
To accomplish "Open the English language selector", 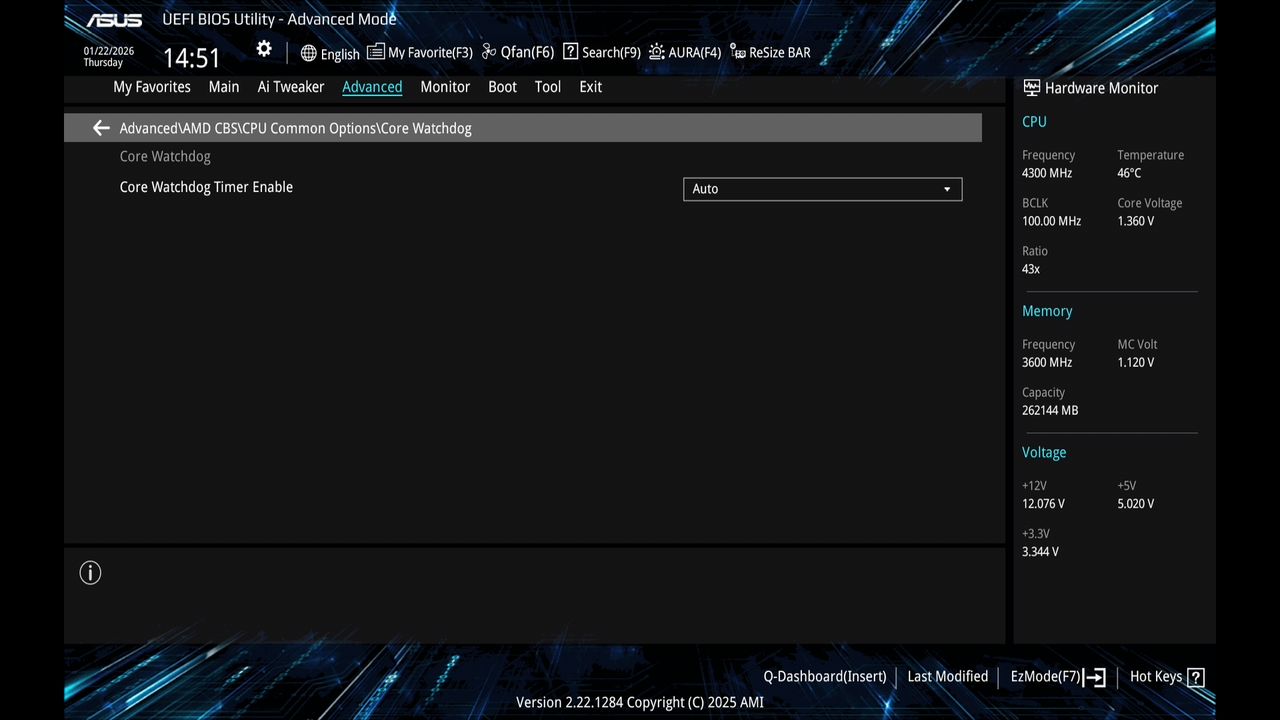I will pyautogui.click(x=330, y=53).
